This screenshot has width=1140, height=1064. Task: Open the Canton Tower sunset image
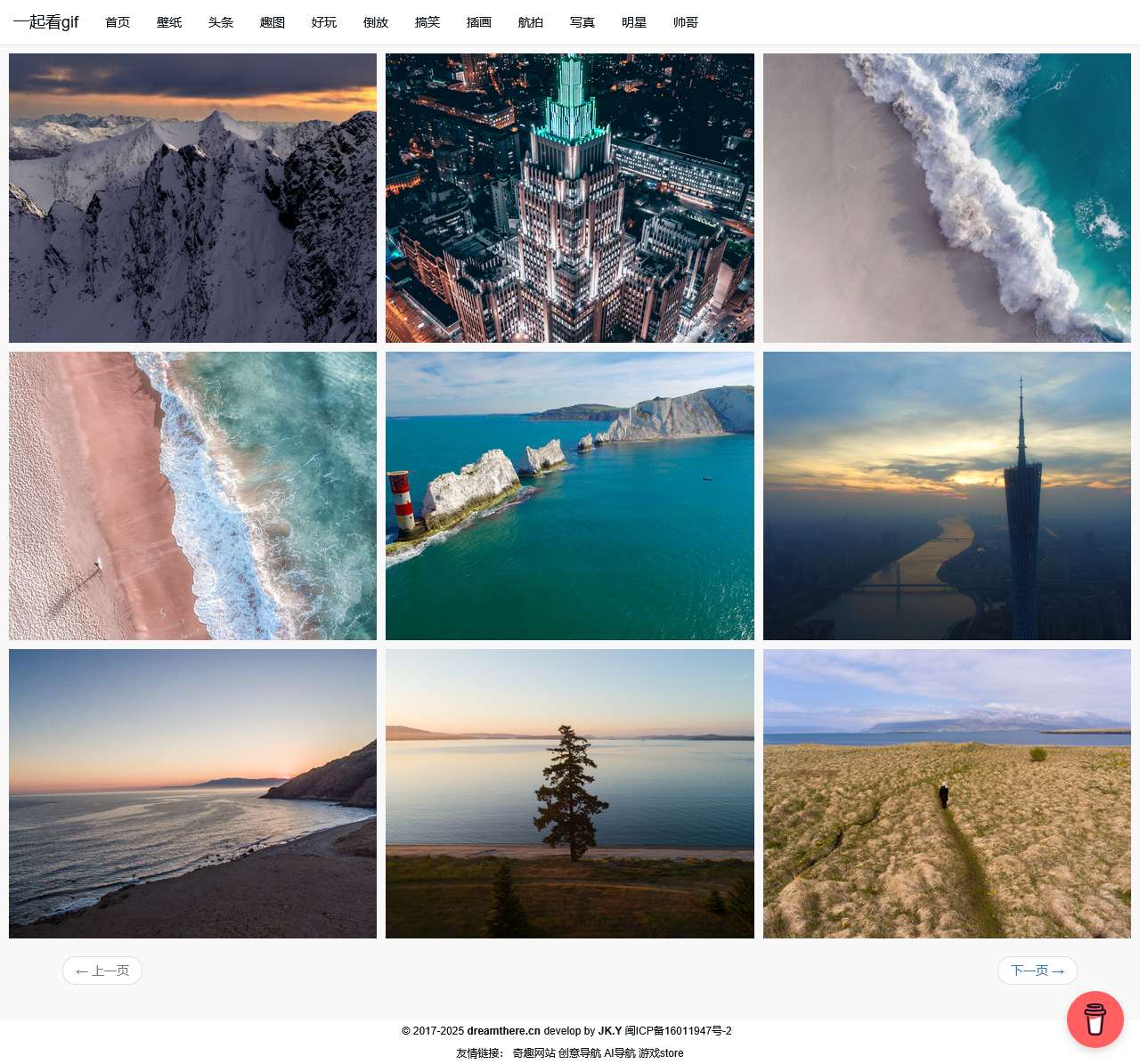(x=947, y=496)
